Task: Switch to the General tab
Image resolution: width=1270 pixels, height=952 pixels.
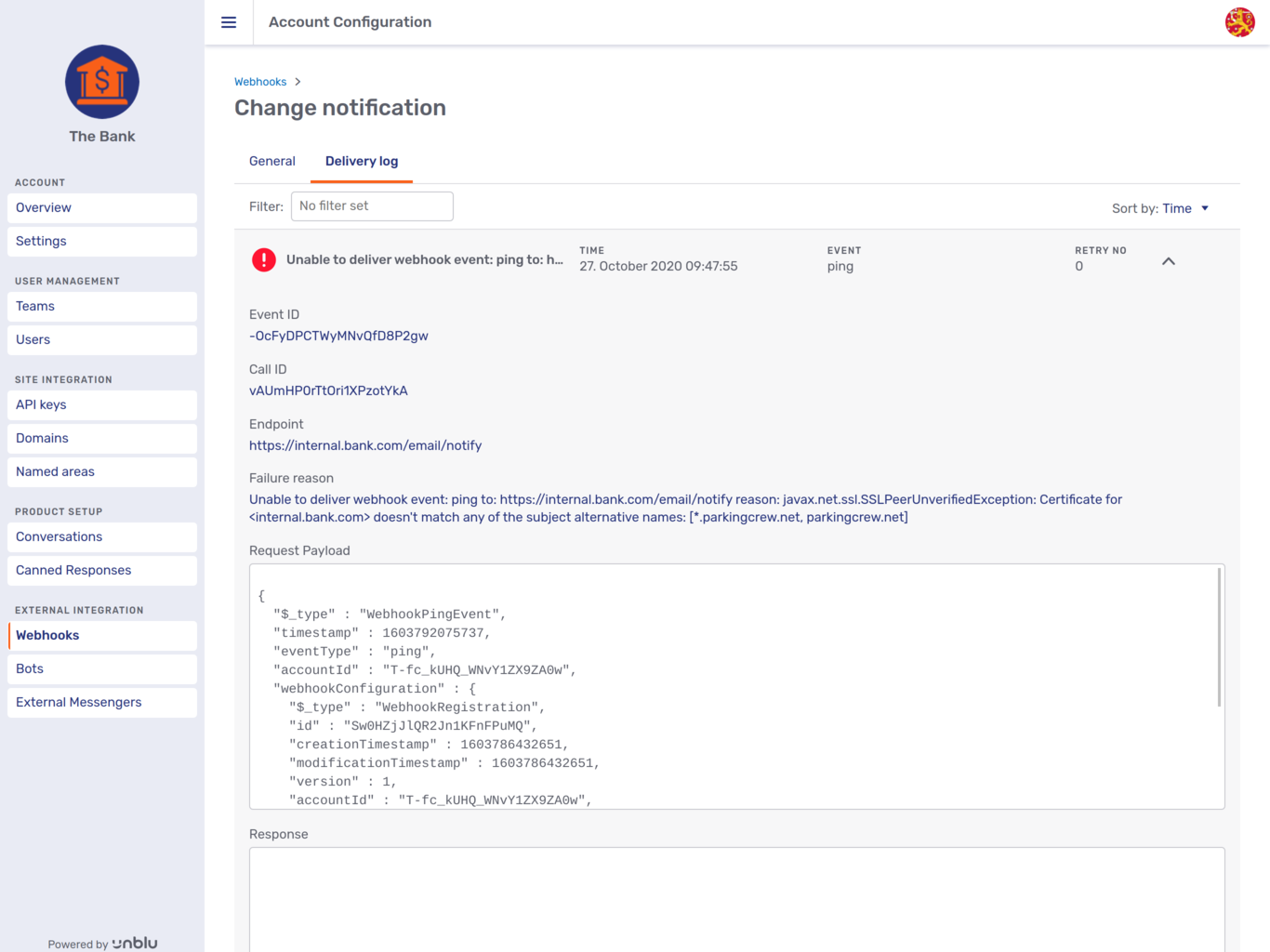Action: tap(271, 161)
